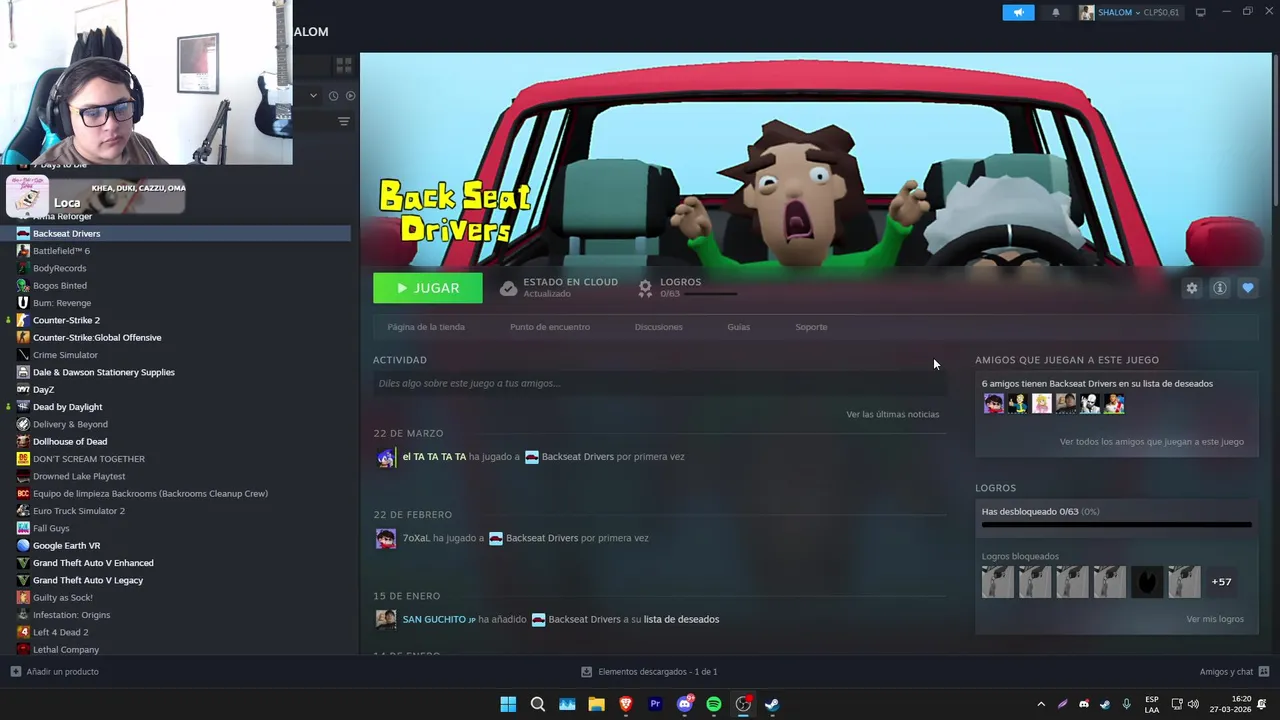Open Steam taskbar icon

pyautogui.click(x=772, y=704)
